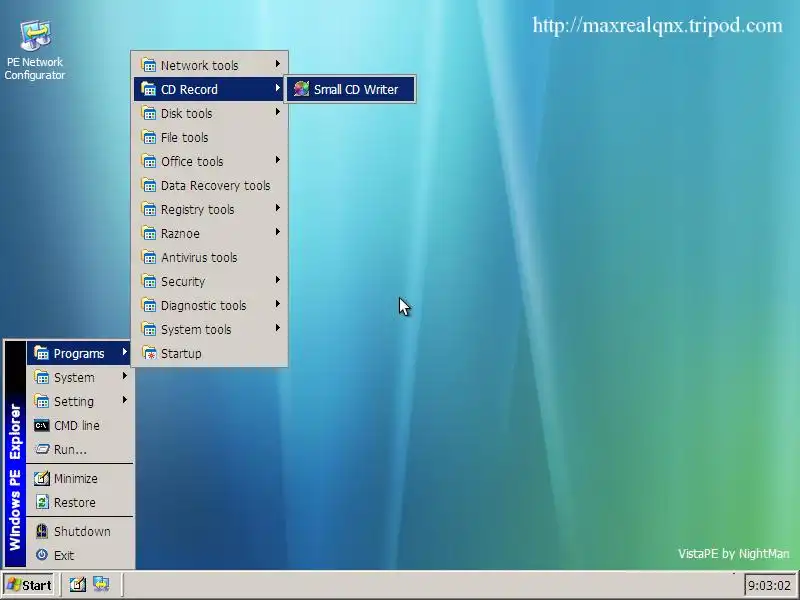Choose Antivirus tools from Programs menu
Image resolution: width=800 pixels, height=600 pixels.
point(209,257)
